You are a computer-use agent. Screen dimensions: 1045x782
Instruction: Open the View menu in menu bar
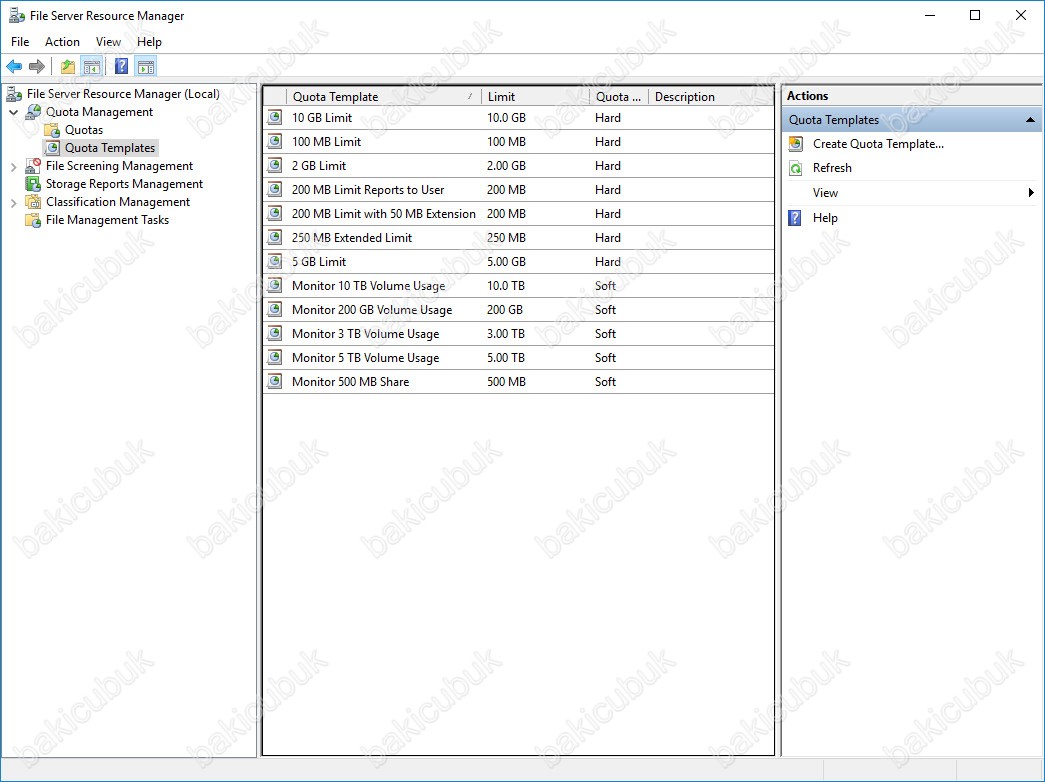coord(108,41)
